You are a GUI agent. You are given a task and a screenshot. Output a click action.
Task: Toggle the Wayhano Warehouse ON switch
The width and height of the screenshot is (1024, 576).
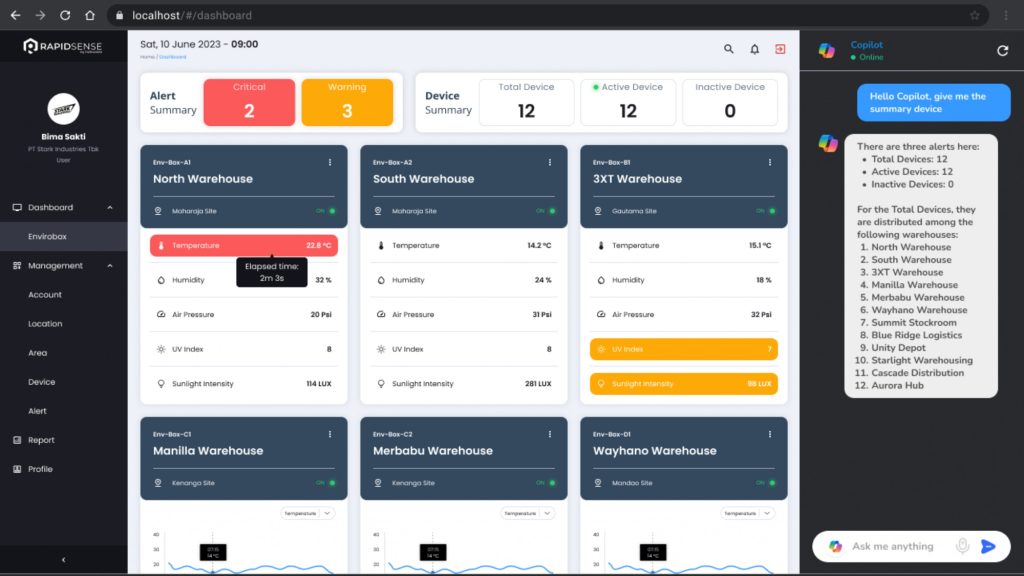(767, 483)
